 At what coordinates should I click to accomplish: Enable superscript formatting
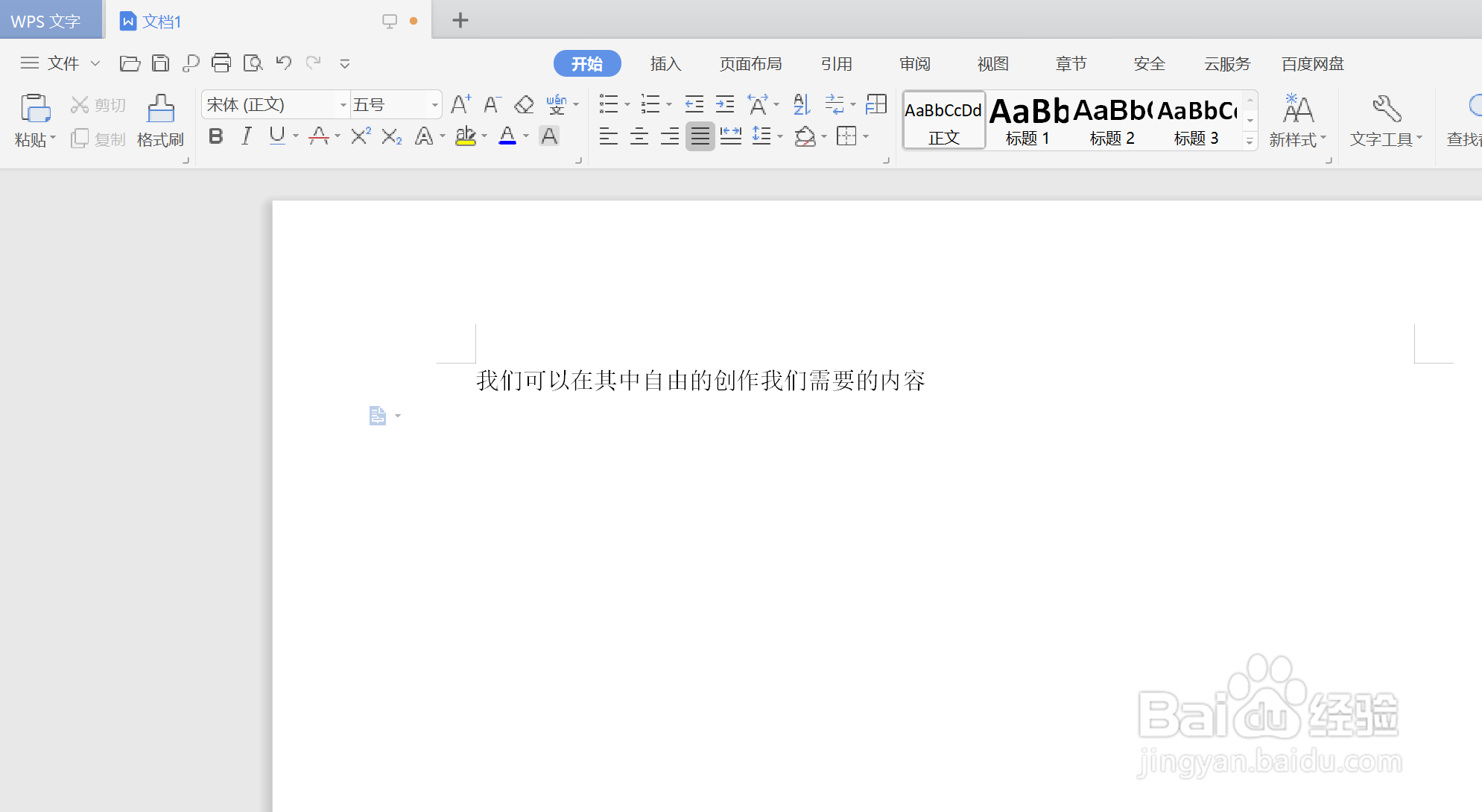tap(359, 136)
